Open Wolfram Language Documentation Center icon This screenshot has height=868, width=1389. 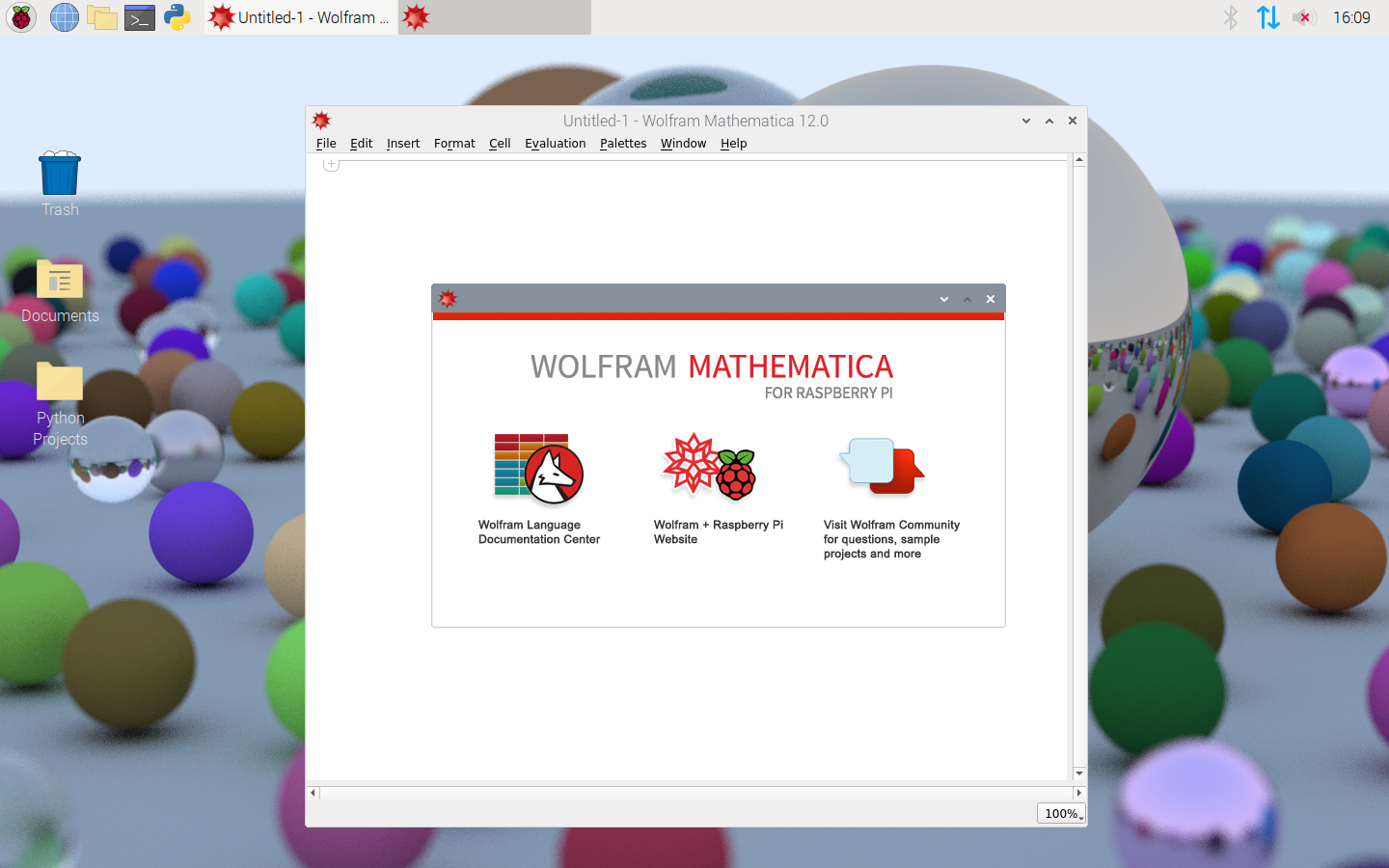(x=539, y=469)
